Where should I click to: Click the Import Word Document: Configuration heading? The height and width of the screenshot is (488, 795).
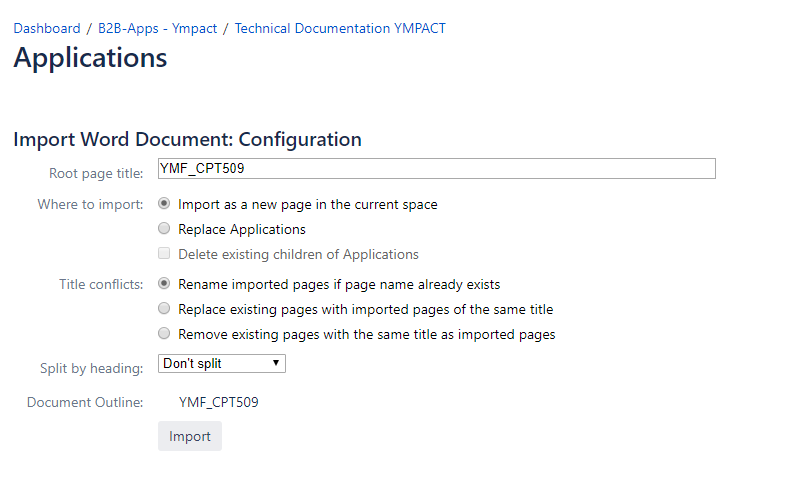188,140
